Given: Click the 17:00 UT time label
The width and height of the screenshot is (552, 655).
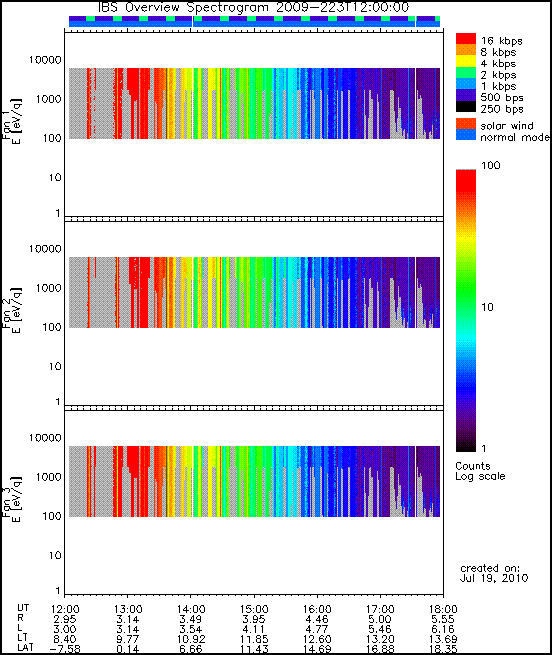Looking at the screenshot, I should click(380, 609).
